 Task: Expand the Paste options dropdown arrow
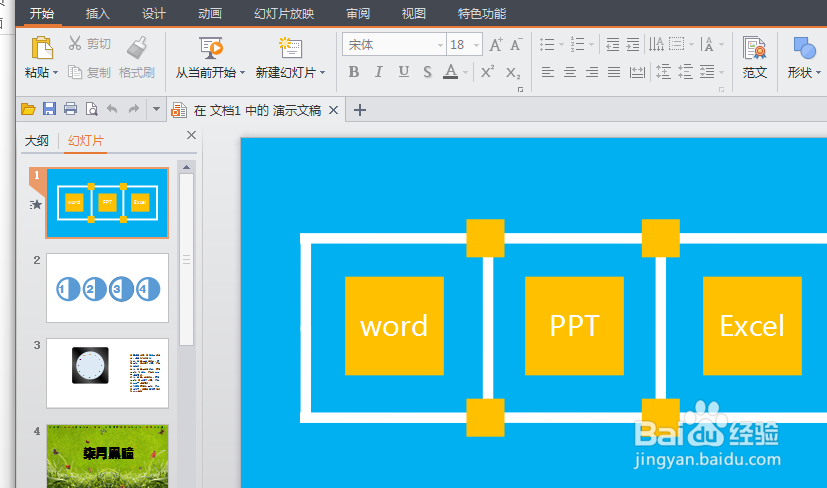click(x=55, y=72)
